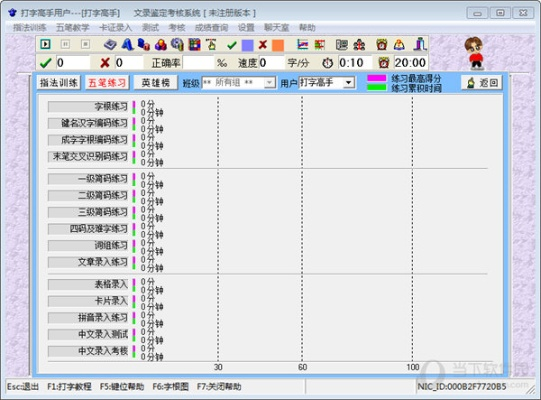Select the 拼音录入练习 row label
The height and width of the screenshot is (400, 541).
[88, 318]
